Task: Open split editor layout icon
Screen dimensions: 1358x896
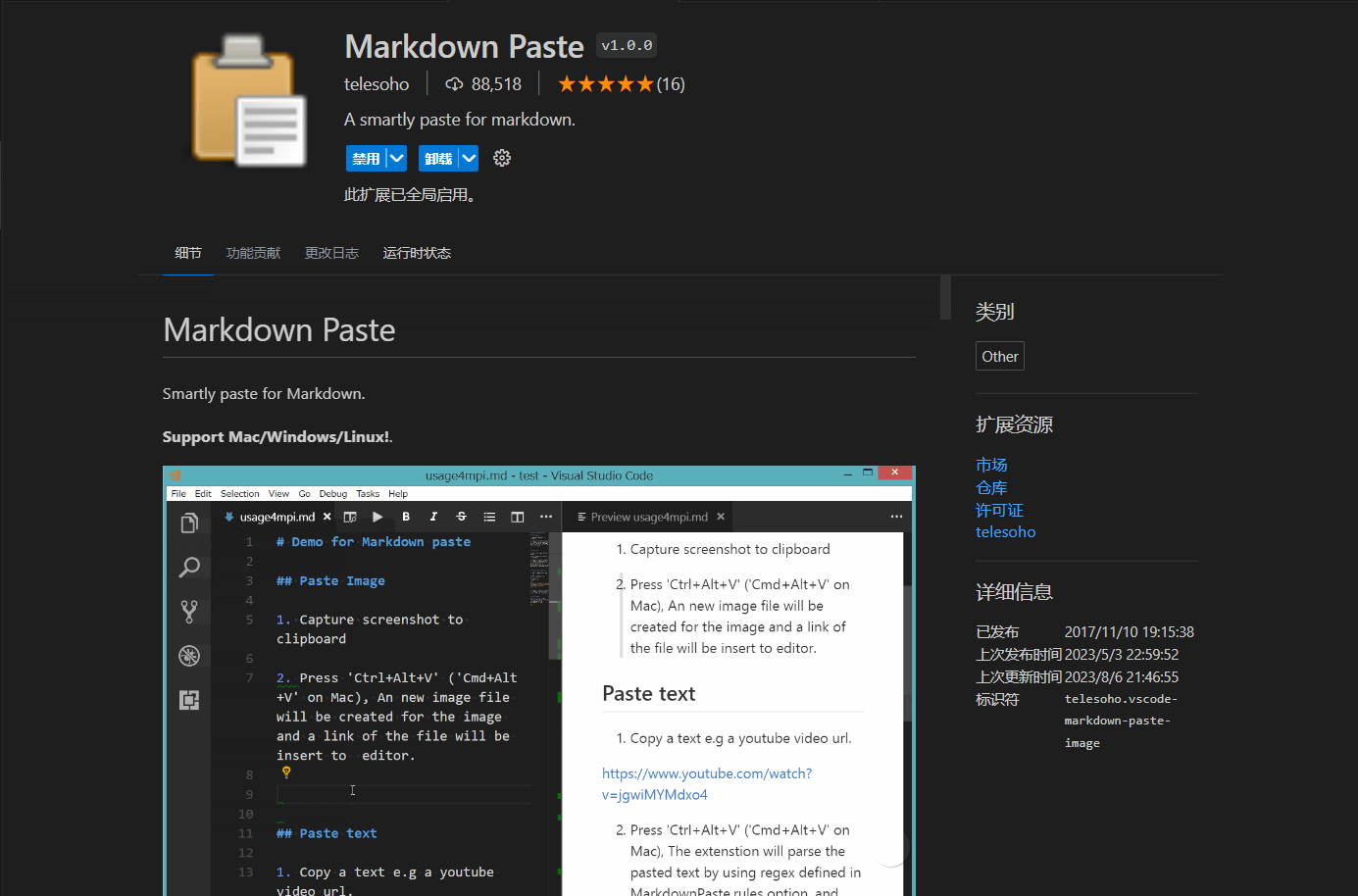Action: (517, 516)
